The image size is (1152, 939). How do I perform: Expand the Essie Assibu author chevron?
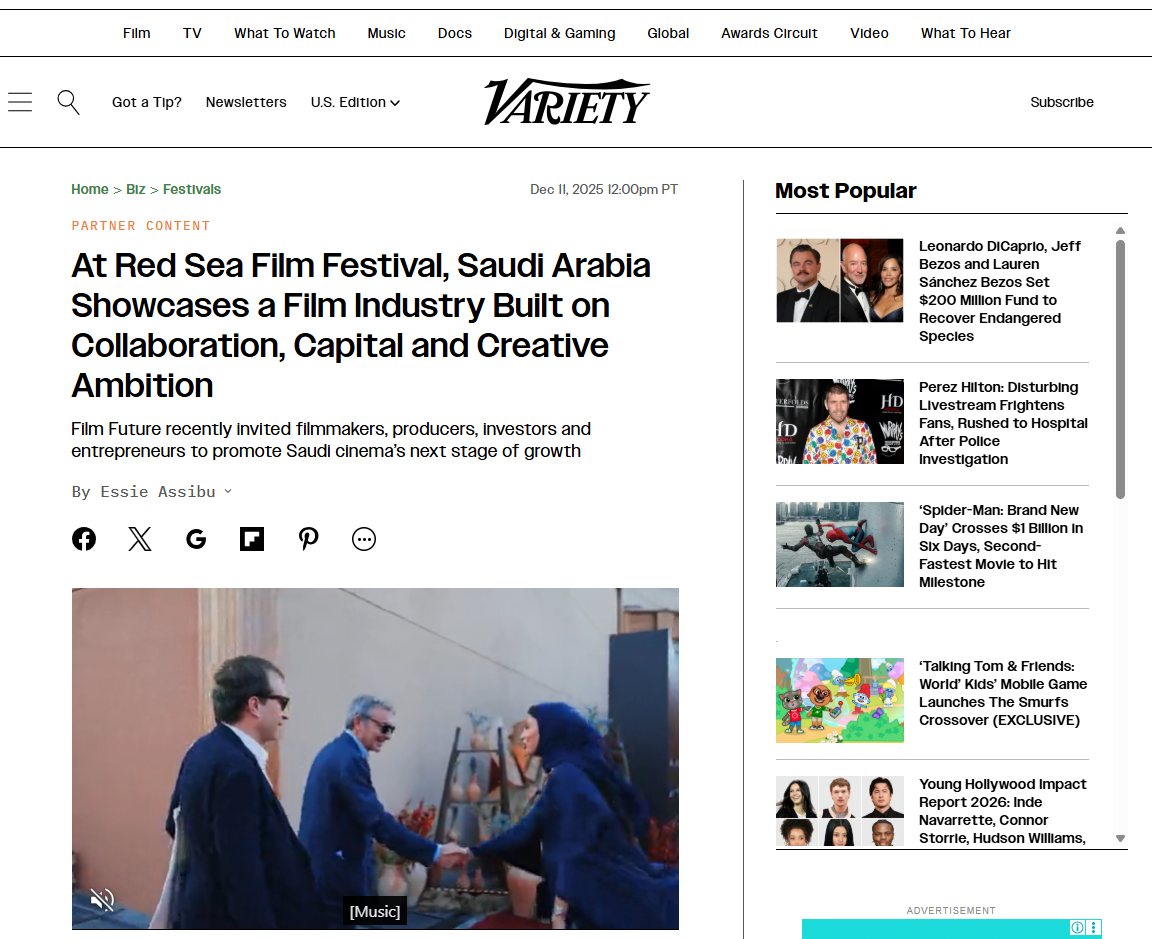tap(228, 492)
